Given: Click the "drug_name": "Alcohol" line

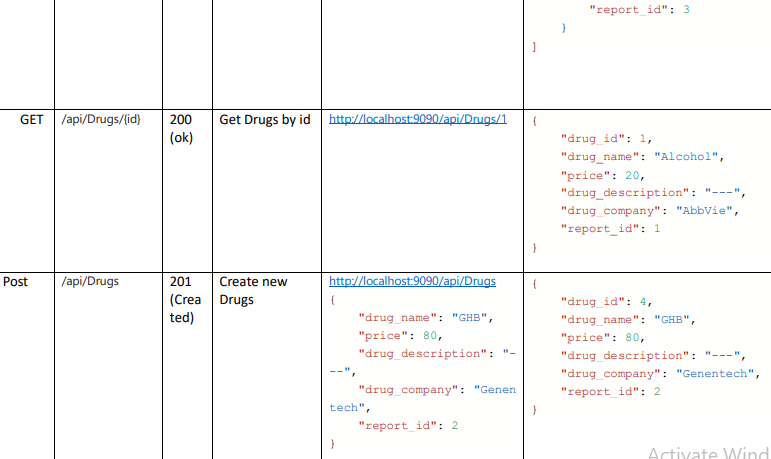Looking at the screenshot, I should [x=642, y=157].
